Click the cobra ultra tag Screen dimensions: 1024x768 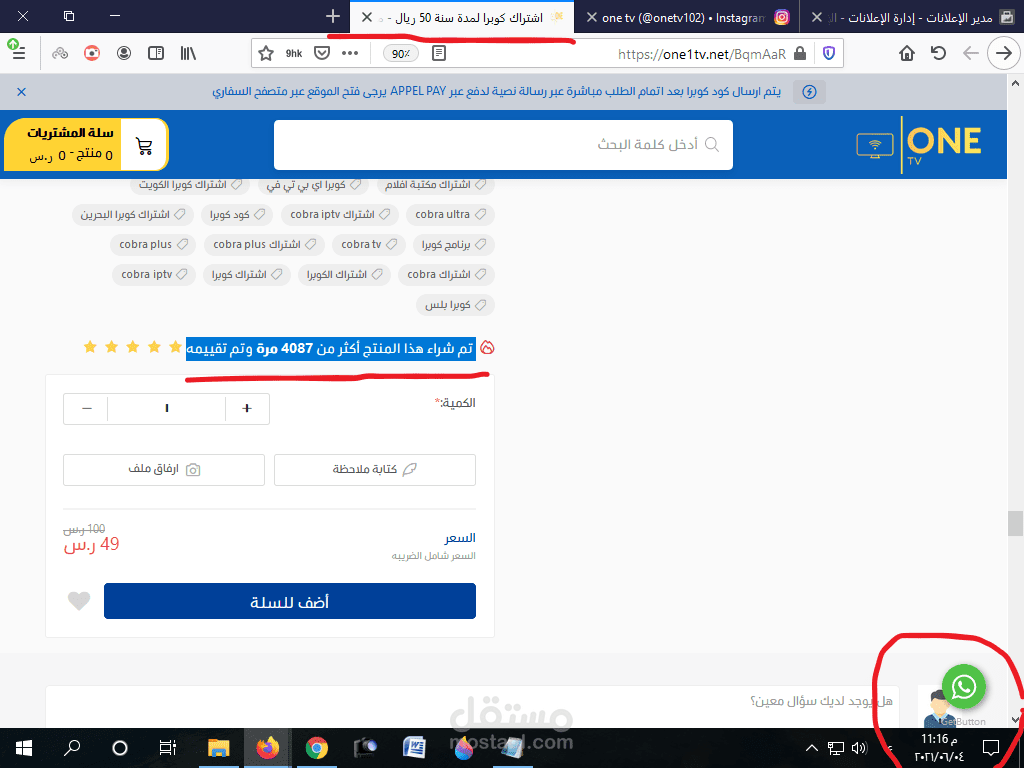point(450,214)
